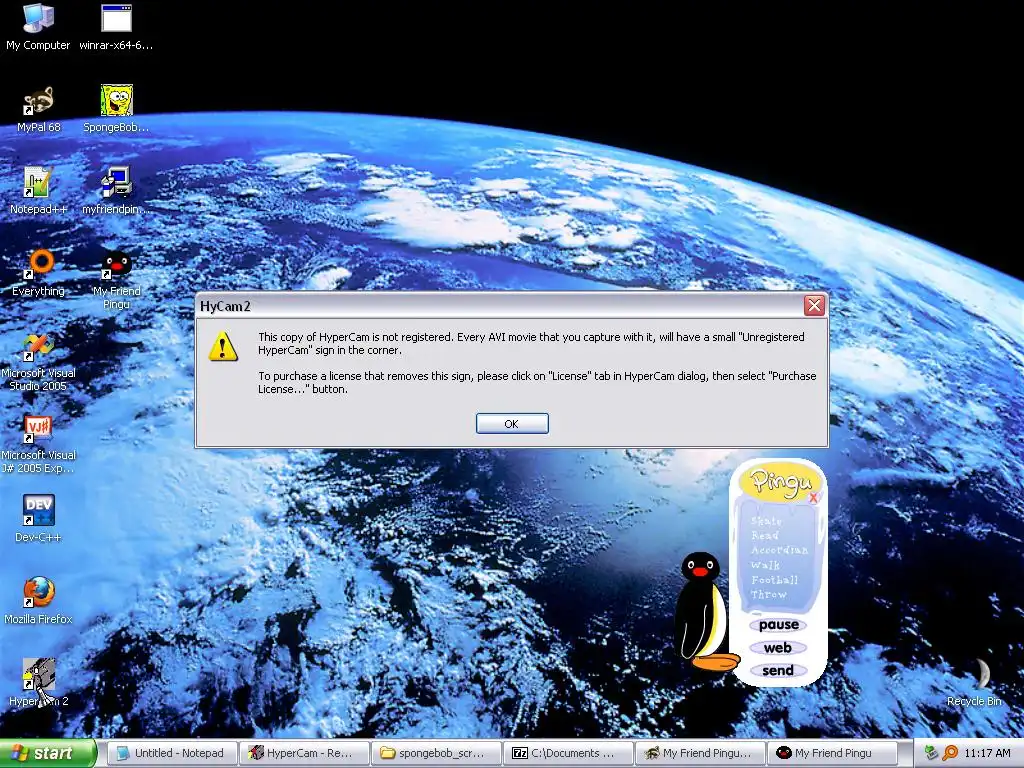The image size is (1024, 768).
Task: Select the My Computer desktop icon
Action: point(38,28)
